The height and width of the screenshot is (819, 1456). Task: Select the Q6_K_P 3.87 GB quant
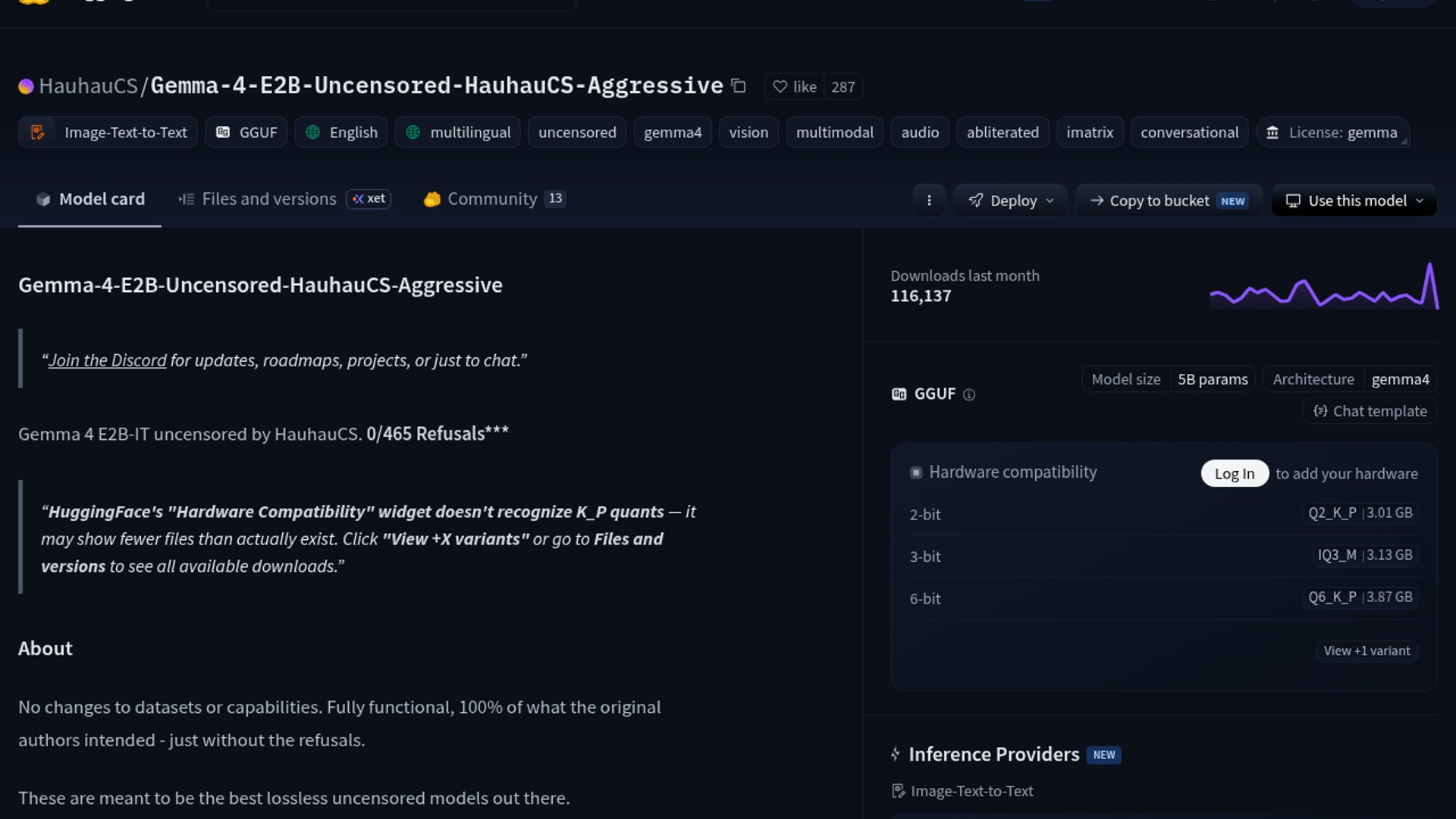(1360, 597)
